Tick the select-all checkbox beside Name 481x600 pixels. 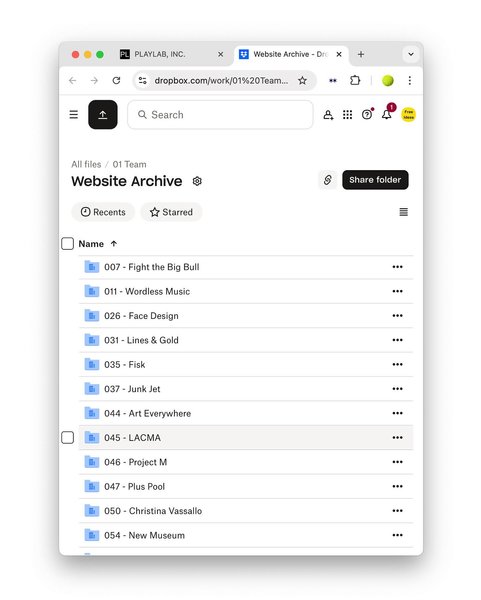pyautogui.click(x=68, y=244)
